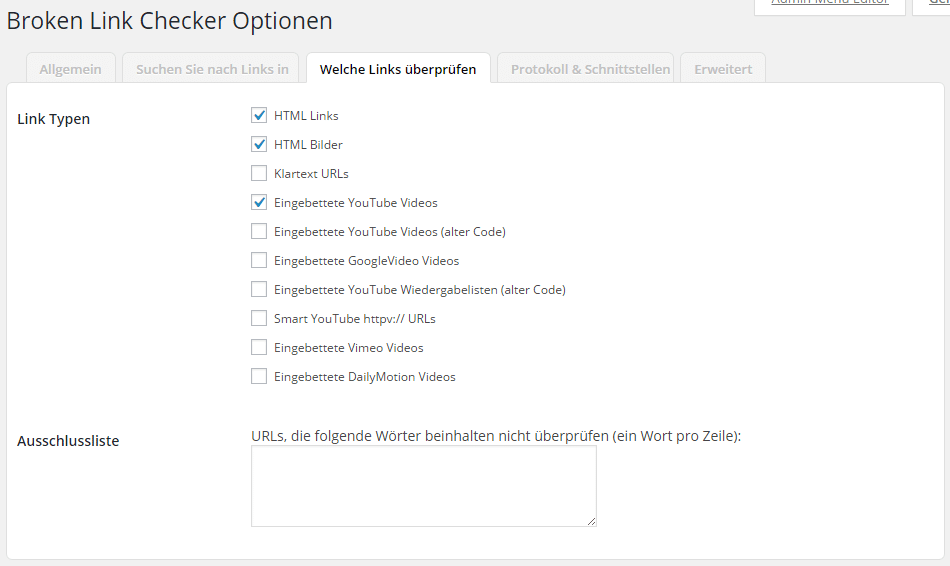Open the Admin Menu Editor link
950x566 pixels.
(x=829, y=2)
